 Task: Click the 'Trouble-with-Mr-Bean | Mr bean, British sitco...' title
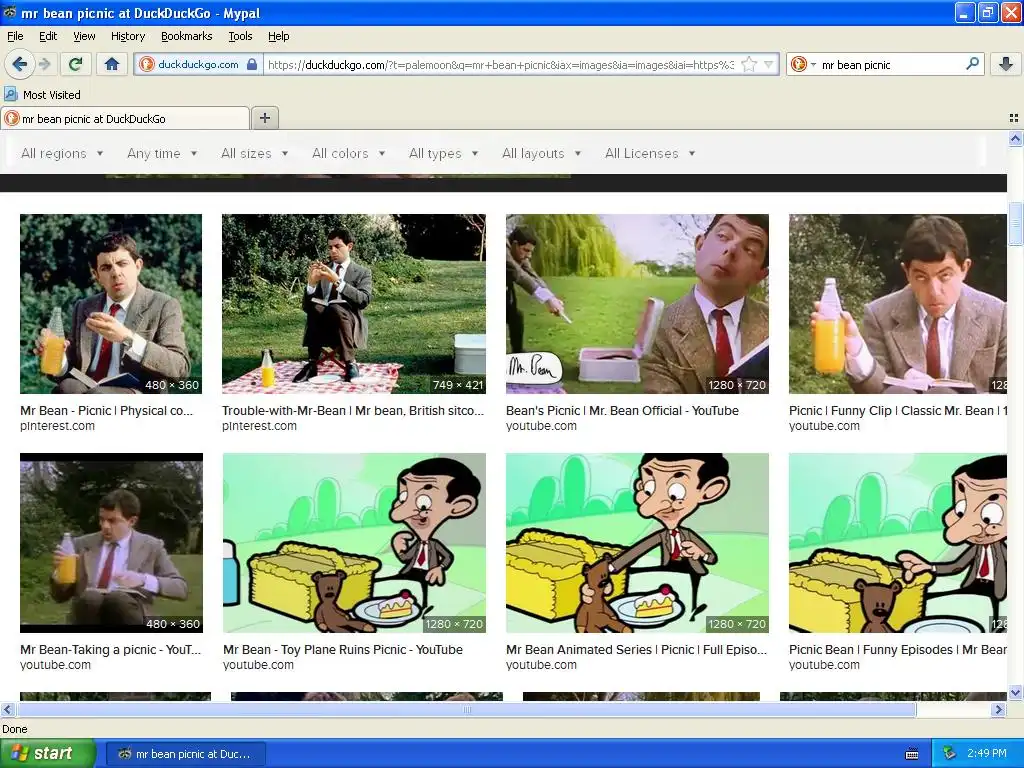pos(353,411)
